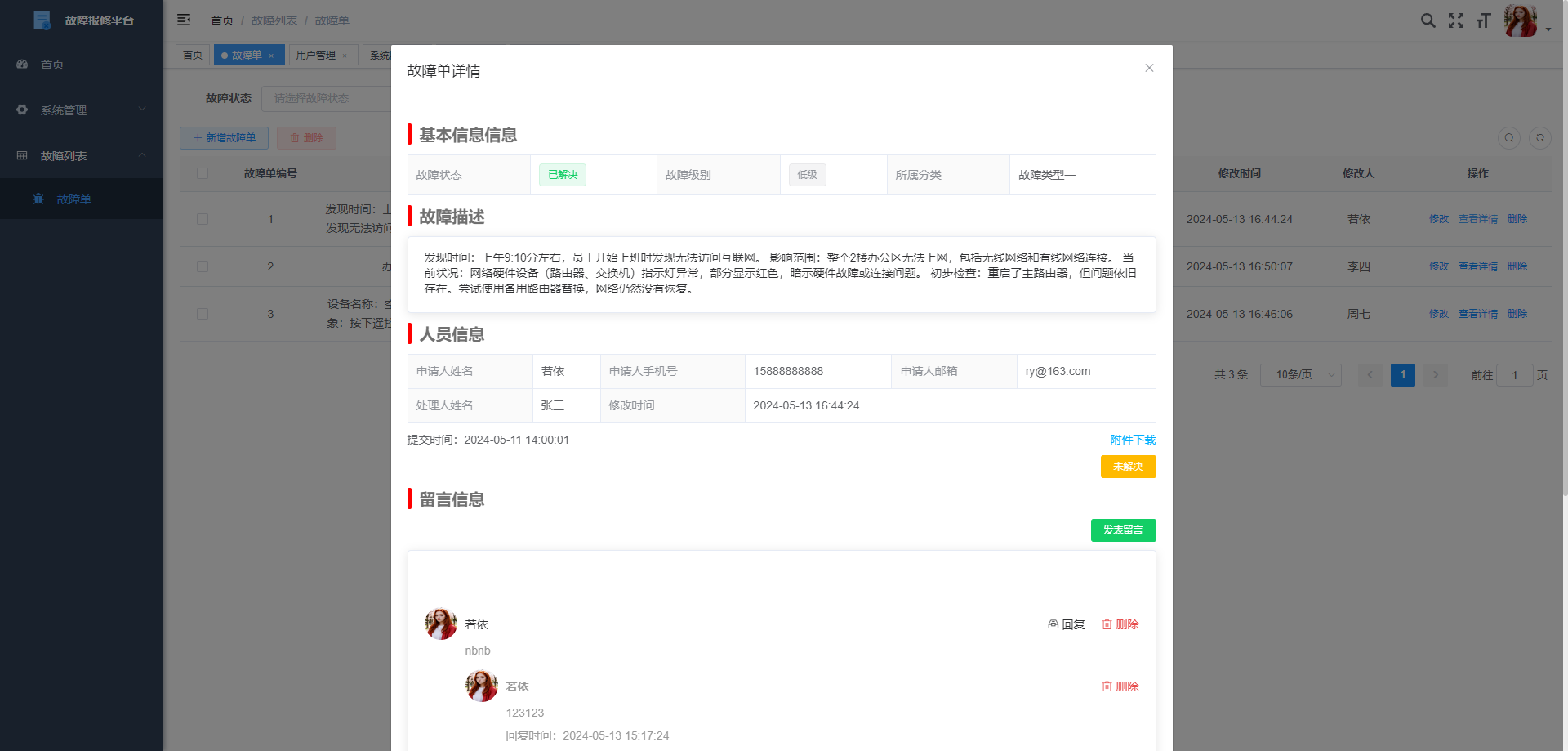Click the search magnifier icon in header

pyautogui.click(x=1428, y=20)
